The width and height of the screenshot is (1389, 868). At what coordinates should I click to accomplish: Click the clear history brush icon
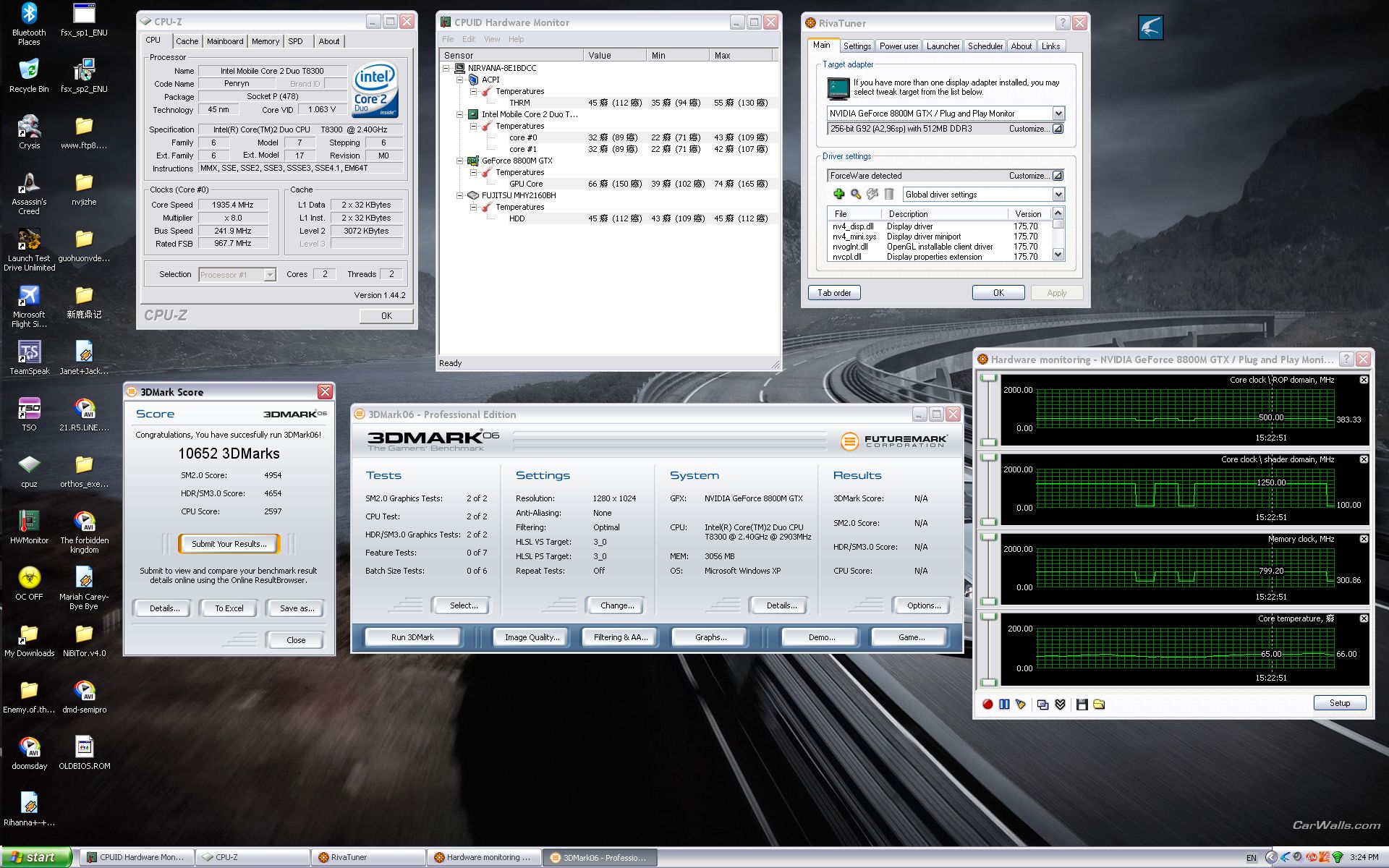(x=1021, y=704)
